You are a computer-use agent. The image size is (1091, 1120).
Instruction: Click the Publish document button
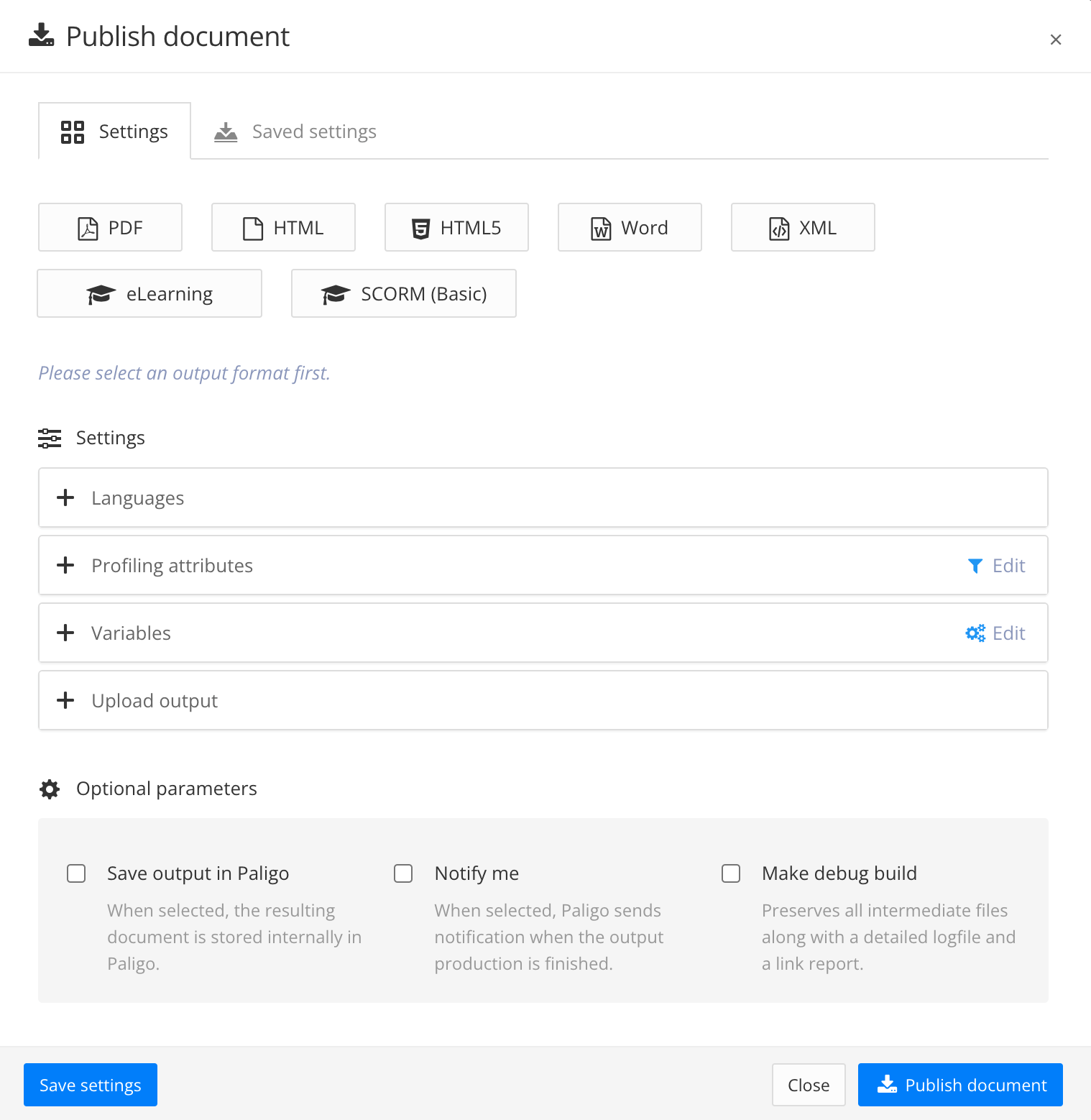960,1085
